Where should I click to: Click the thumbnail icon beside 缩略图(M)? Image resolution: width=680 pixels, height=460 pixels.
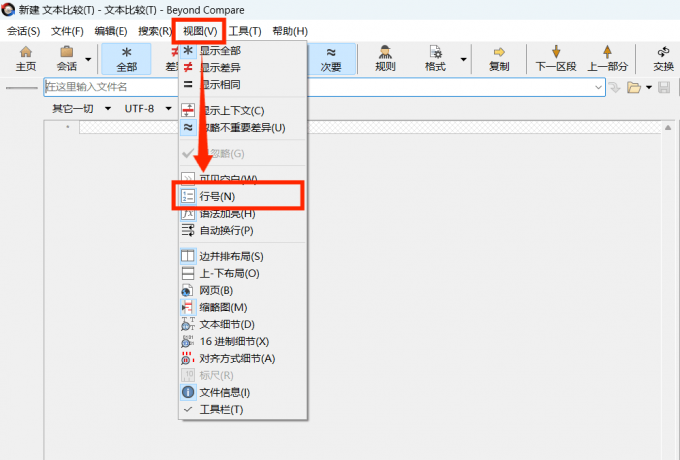(188, 307)
